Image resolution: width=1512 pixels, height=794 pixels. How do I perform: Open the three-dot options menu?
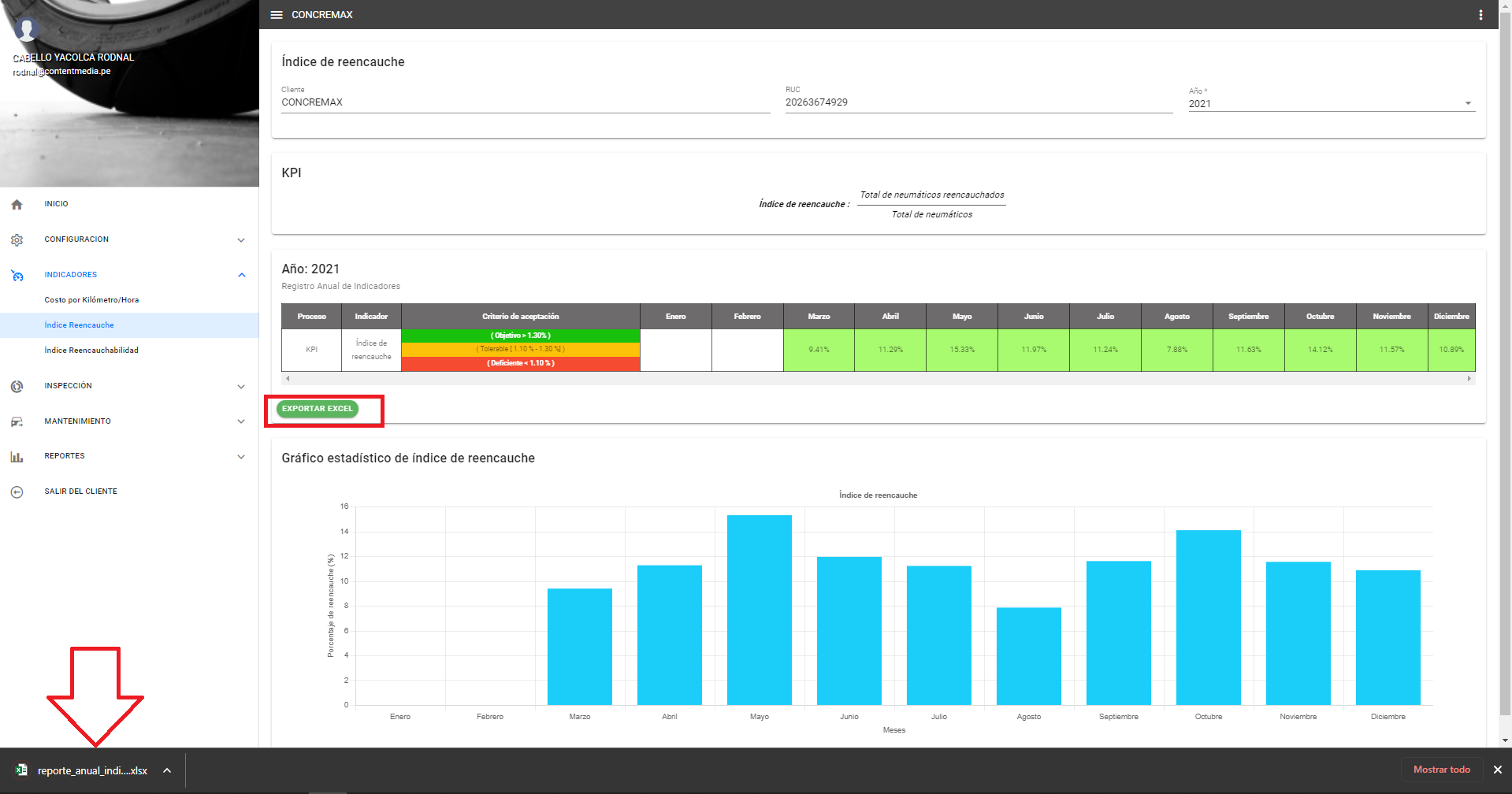(x=1480, y=15)
